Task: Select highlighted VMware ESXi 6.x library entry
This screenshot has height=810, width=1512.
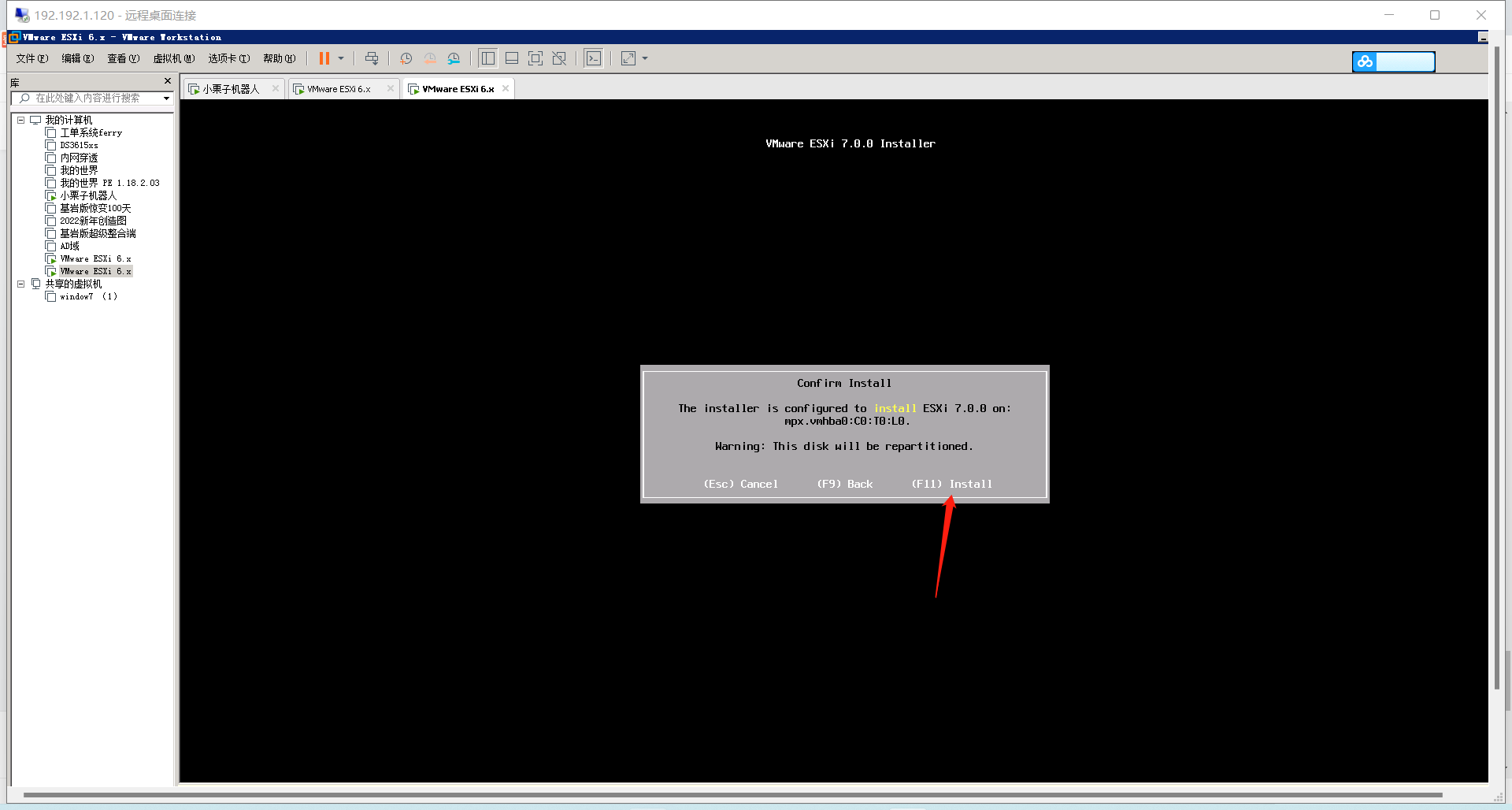Action: pyautogui.click(x=95, y=272)
